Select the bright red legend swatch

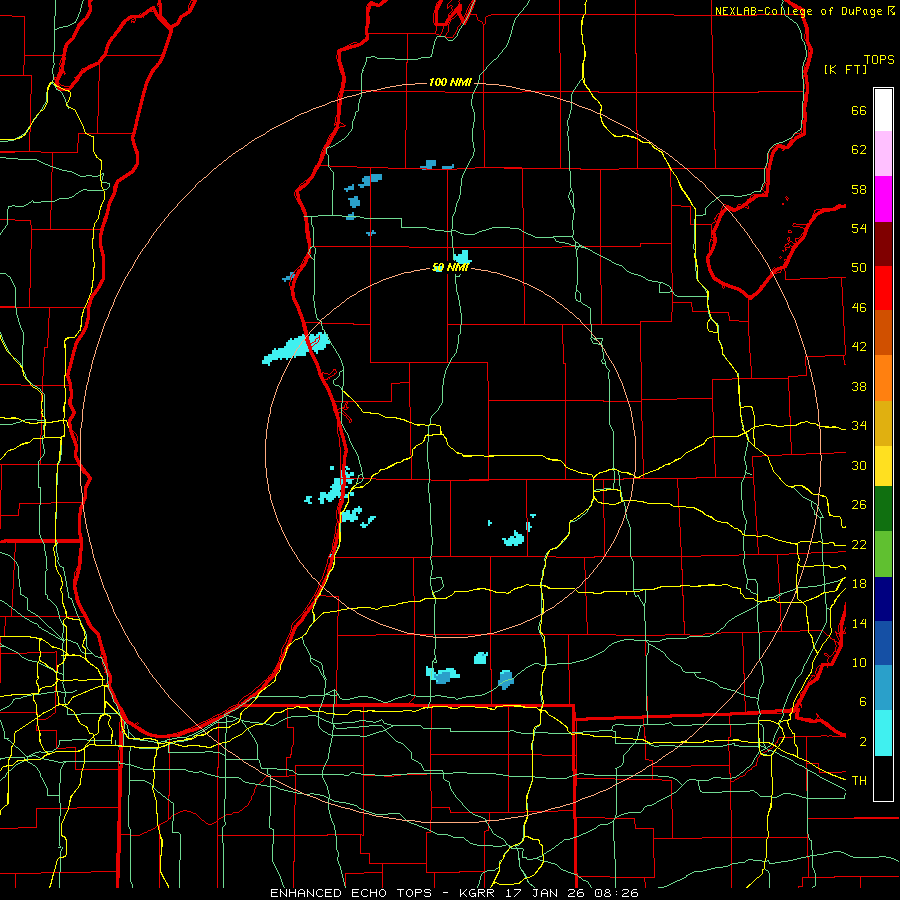[x=883, y=288]
